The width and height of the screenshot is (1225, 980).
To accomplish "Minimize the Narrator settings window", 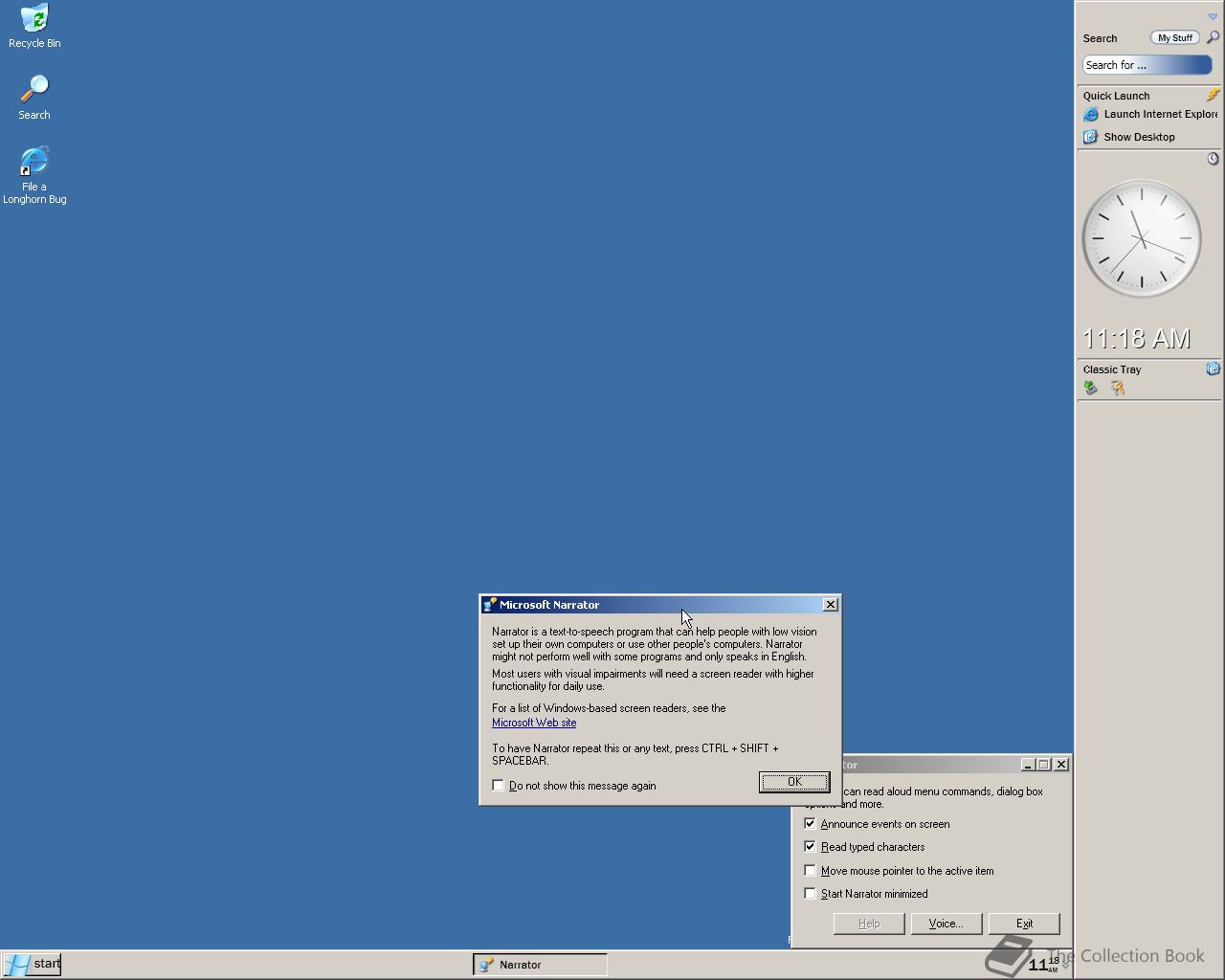I will click(1027, 765).
